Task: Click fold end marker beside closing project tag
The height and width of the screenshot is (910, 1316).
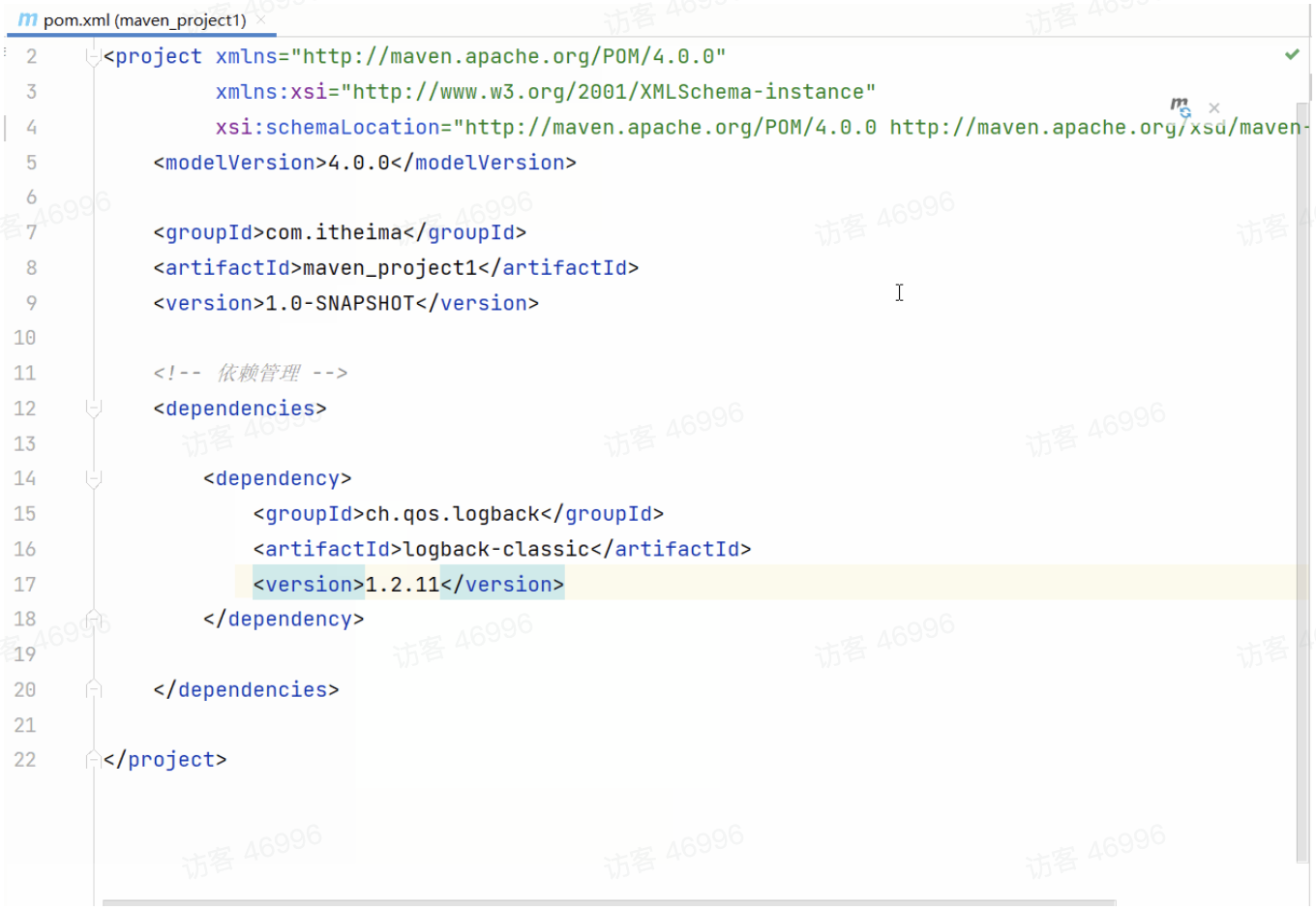Action: (94, 760)
